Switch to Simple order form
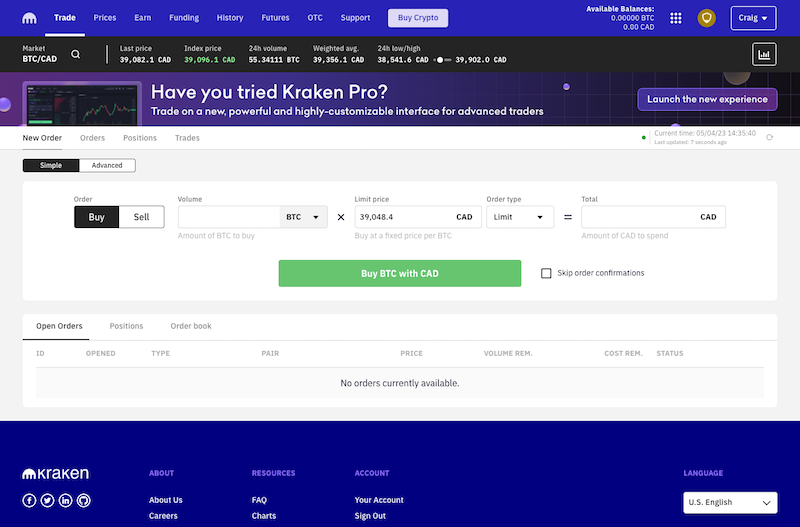This screenshot has width=800, height=527. 51,165
